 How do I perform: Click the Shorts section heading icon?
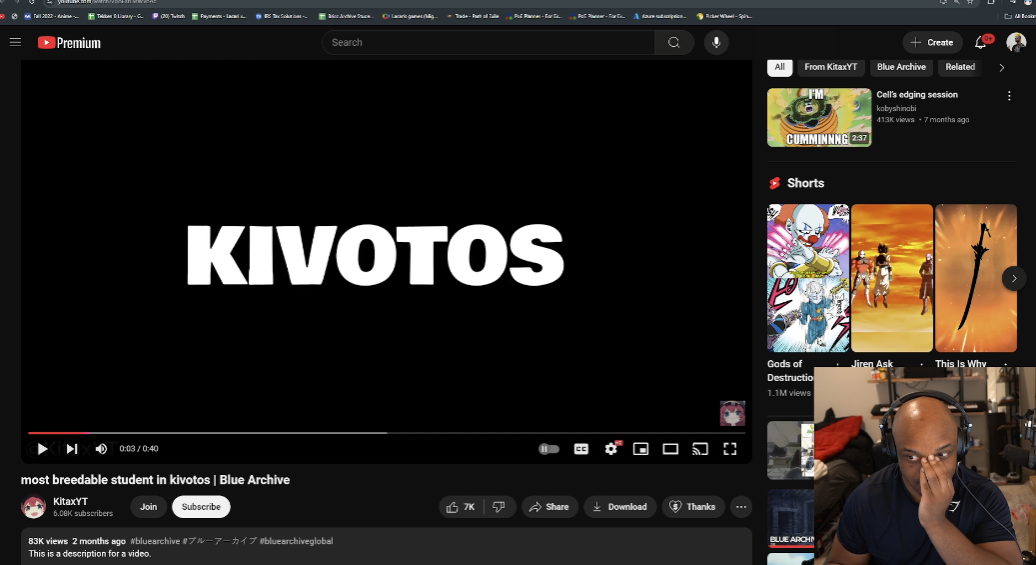(x=775, y=183)
